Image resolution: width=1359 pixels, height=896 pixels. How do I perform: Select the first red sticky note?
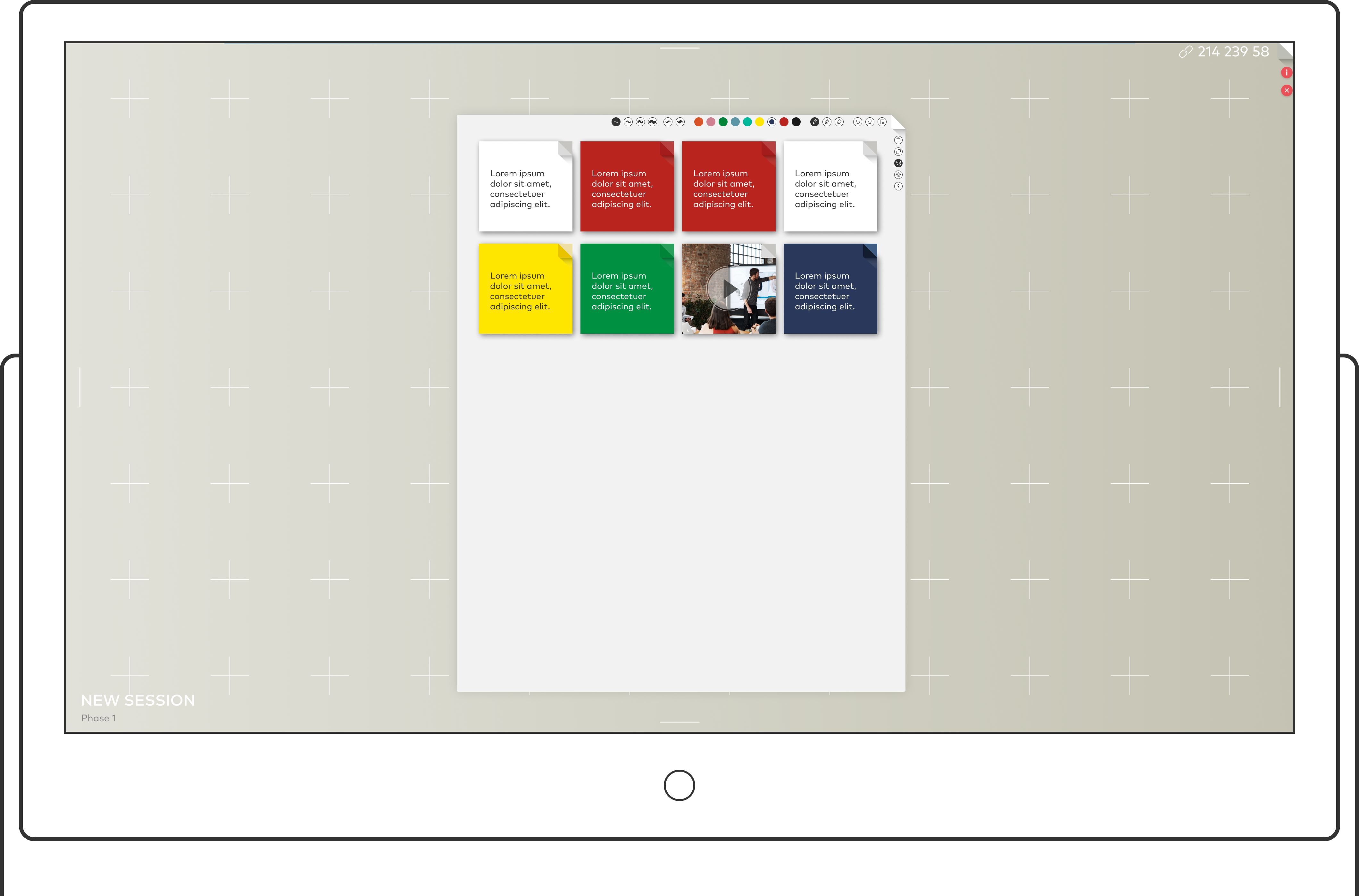[x=627, y=186]
